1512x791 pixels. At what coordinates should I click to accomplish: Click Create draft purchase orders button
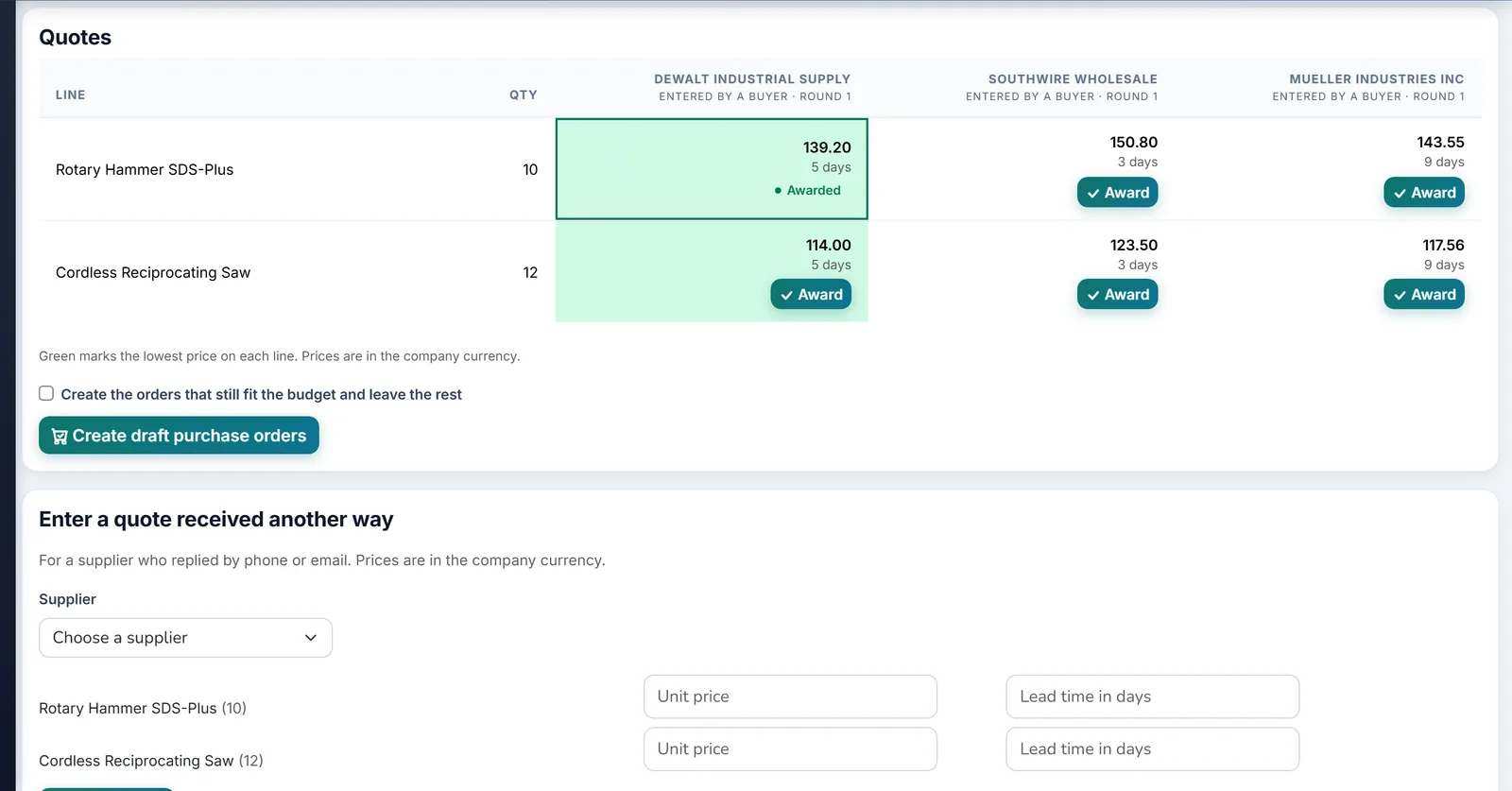click(179, 436)
